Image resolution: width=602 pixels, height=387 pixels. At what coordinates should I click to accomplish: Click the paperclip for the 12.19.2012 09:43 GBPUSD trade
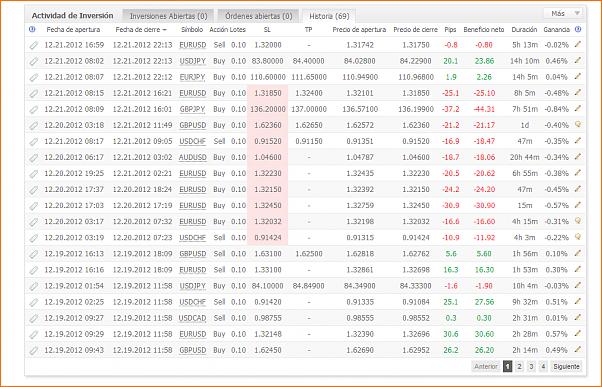pyautogui.click(x=34, y=351)
